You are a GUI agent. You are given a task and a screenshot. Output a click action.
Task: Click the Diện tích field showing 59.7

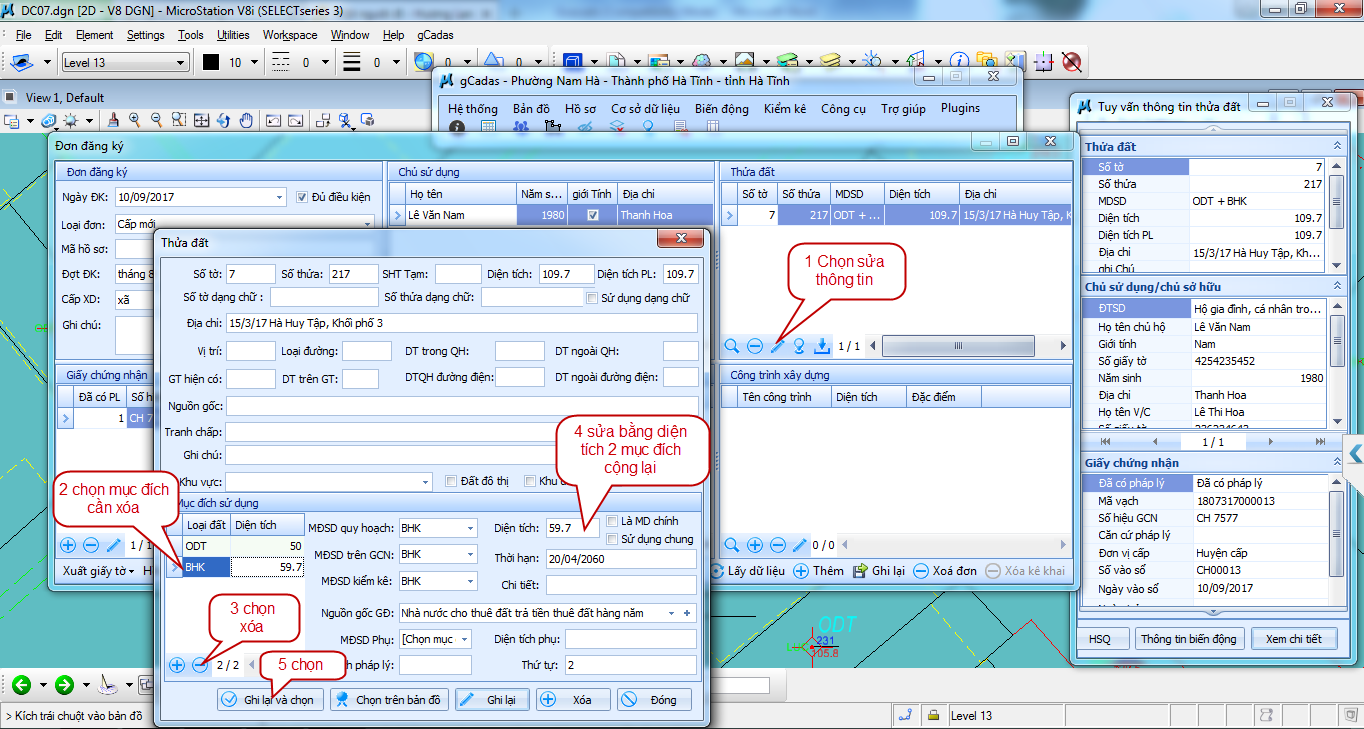pos(573,528)
